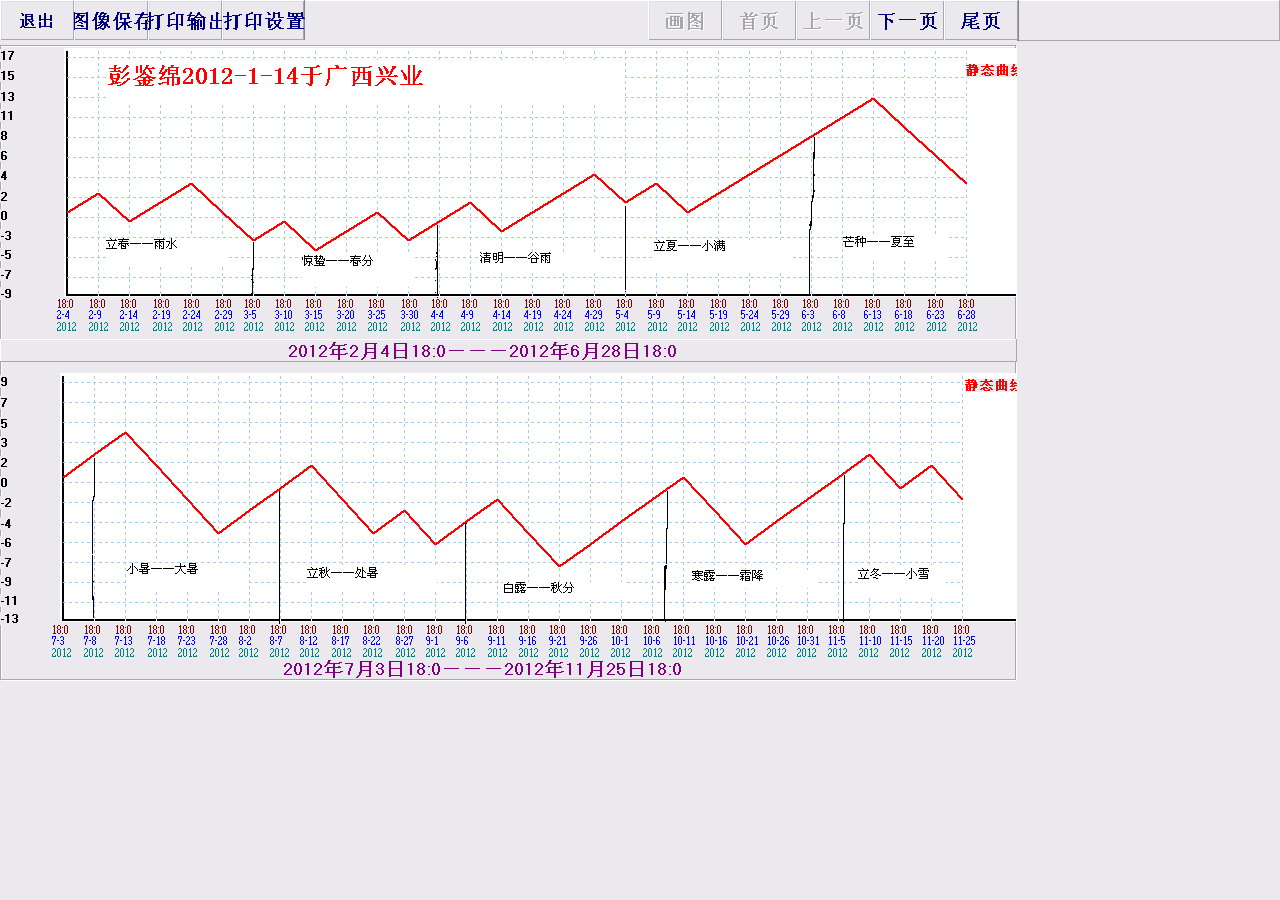Save the chart with 图像保存
The image size is (1280, 900).
click(x=111, y=21)
